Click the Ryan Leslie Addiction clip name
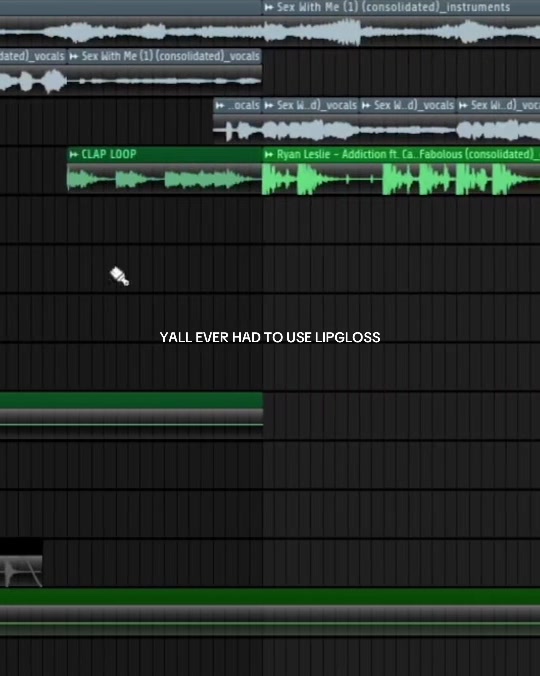This screenshot has height=676, width=540. [x=405, y=154]
